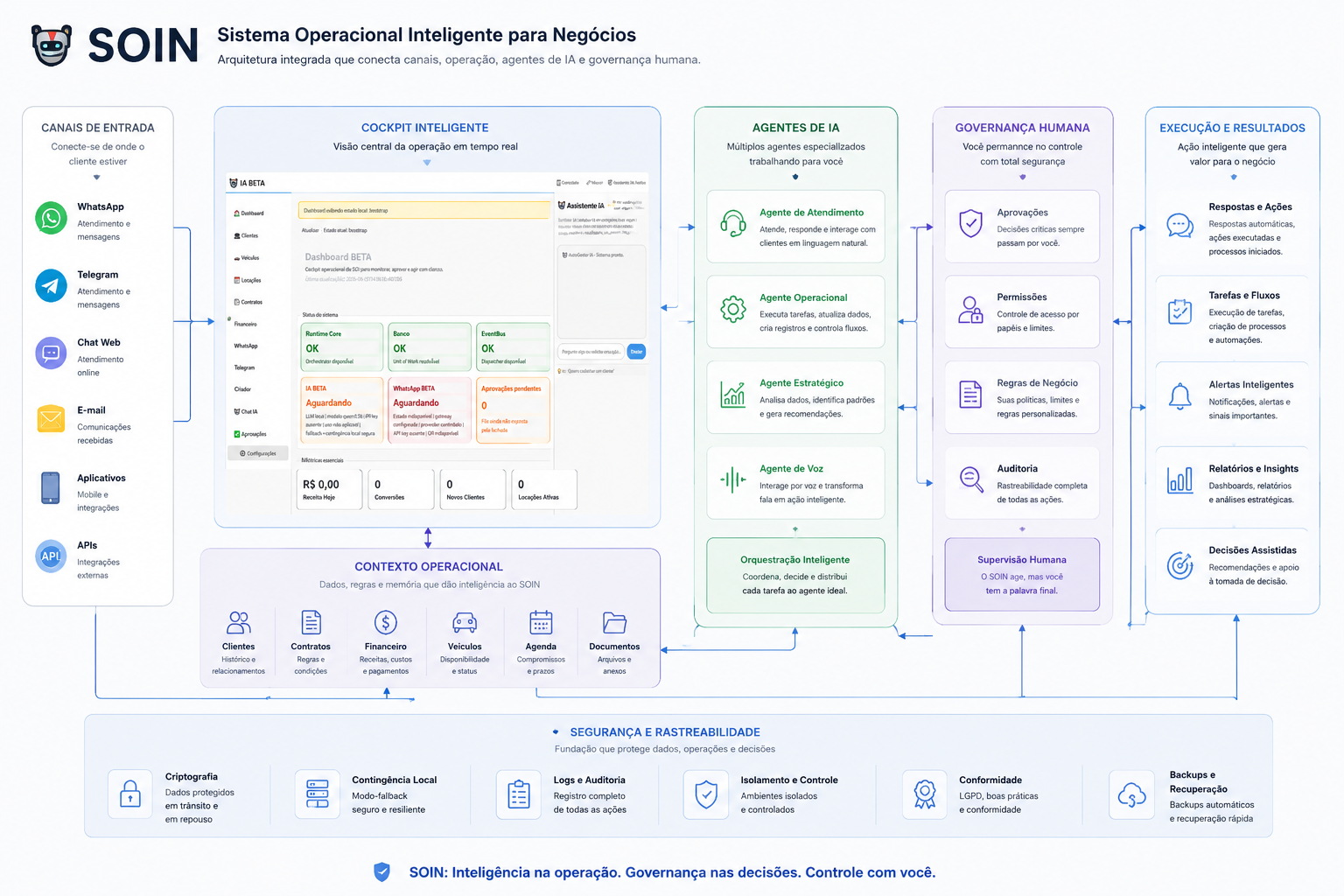Select the Contratos document icon in Contexto Operacional

pos(311,622)
